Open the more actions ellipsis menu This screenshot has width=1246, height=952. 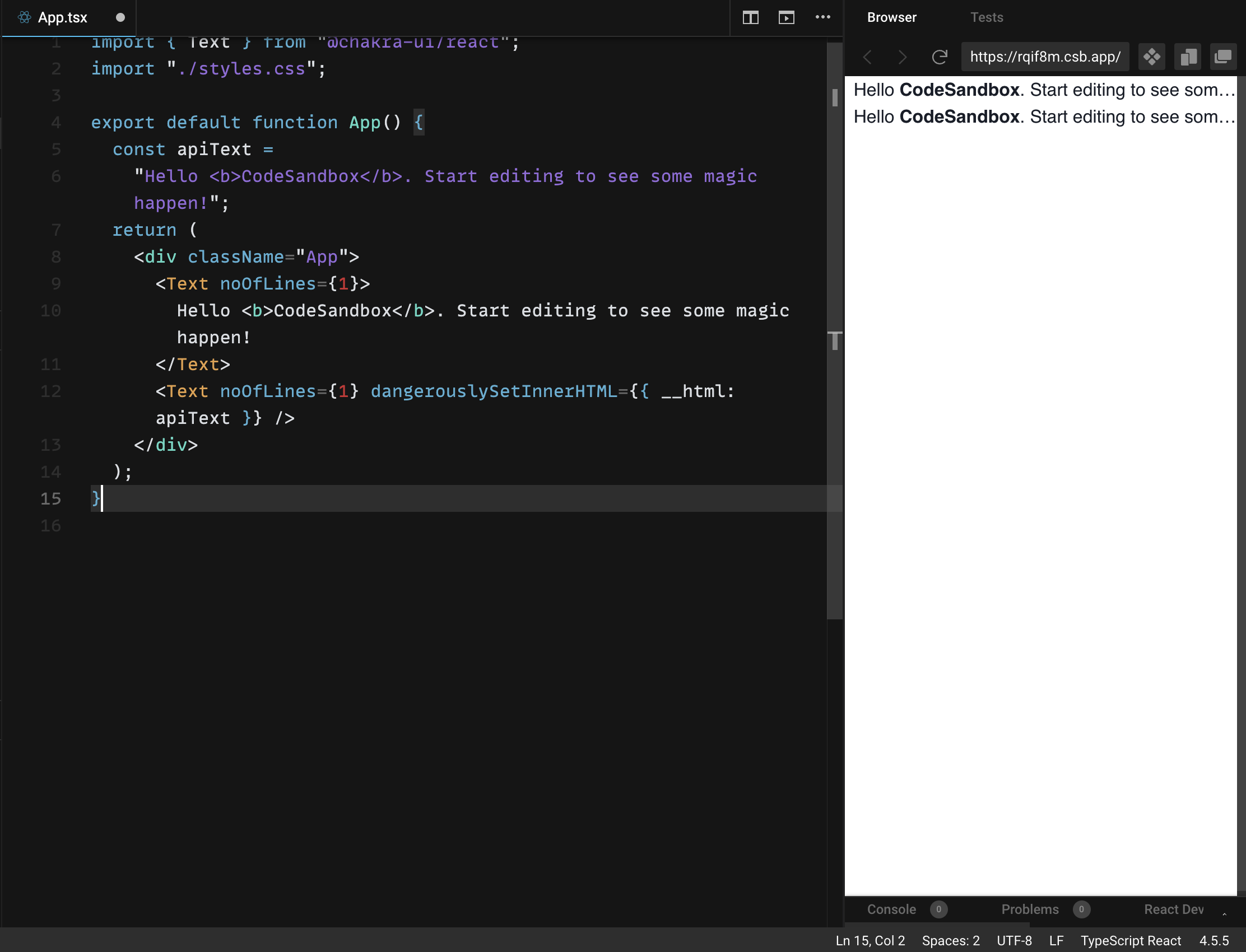[x=822, y=17]
